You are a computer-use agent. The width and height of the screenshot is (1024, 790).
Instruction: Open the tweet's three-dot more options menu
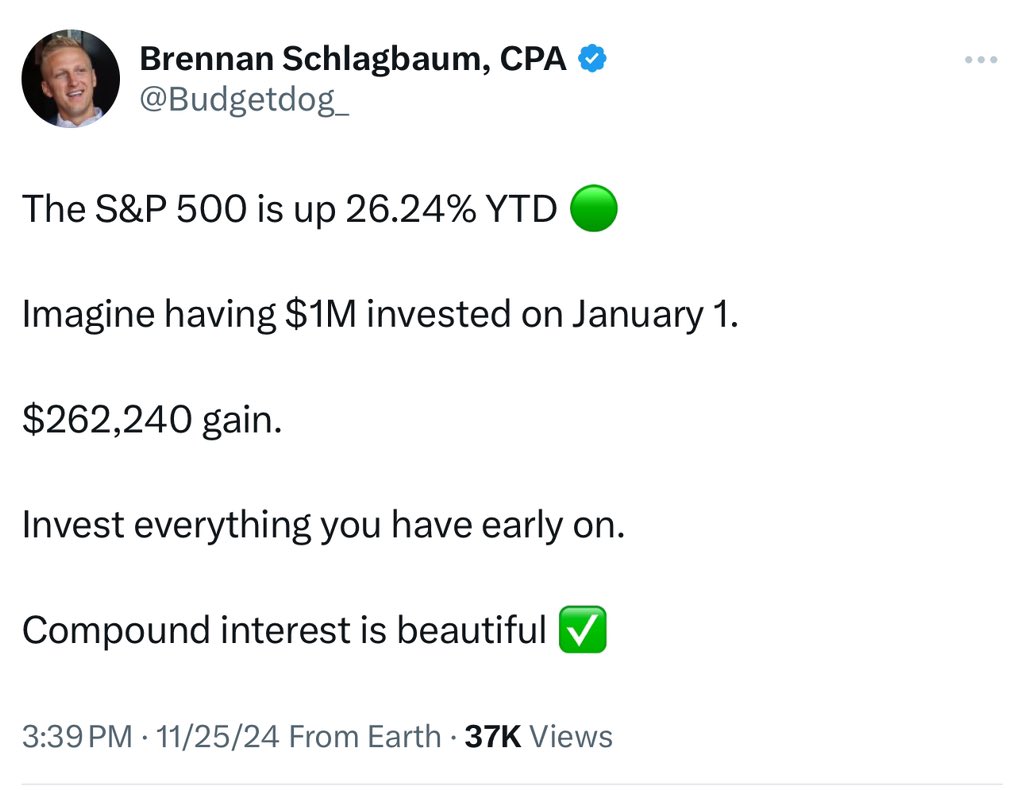click(x=982, y=60)
